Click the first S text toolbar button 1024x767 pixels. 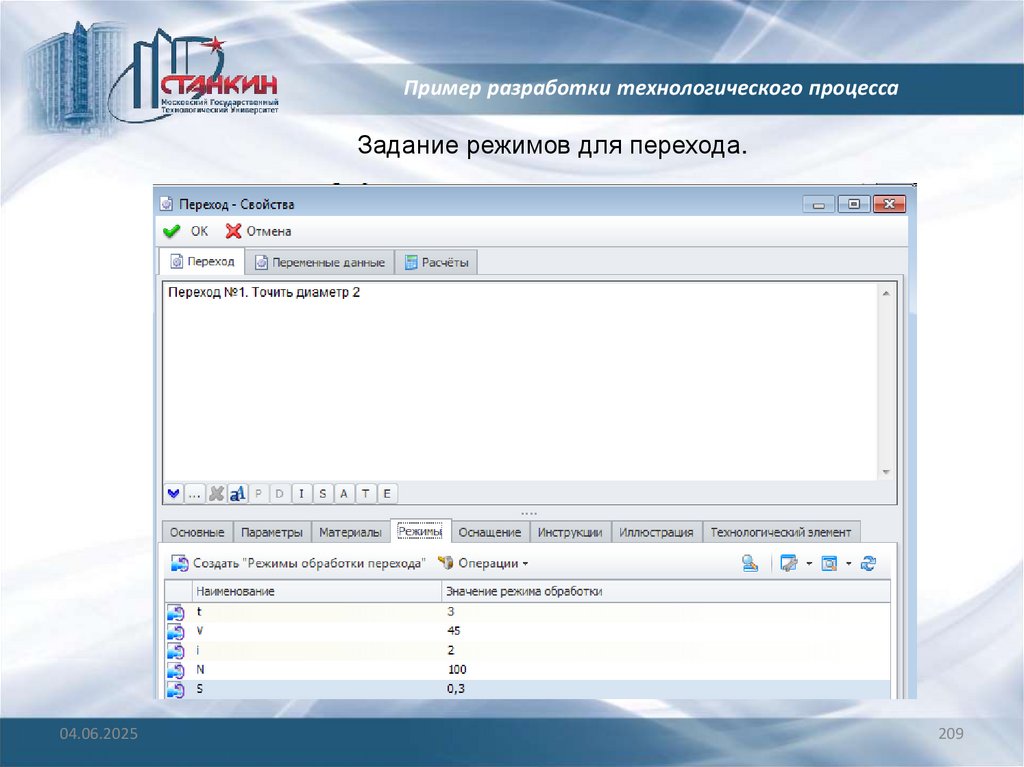coord(323,493)
